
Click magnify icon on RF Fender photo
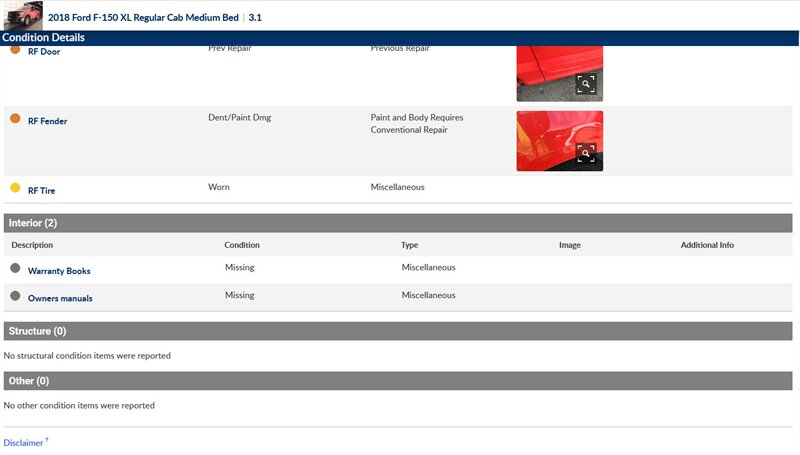pos(586,154)
